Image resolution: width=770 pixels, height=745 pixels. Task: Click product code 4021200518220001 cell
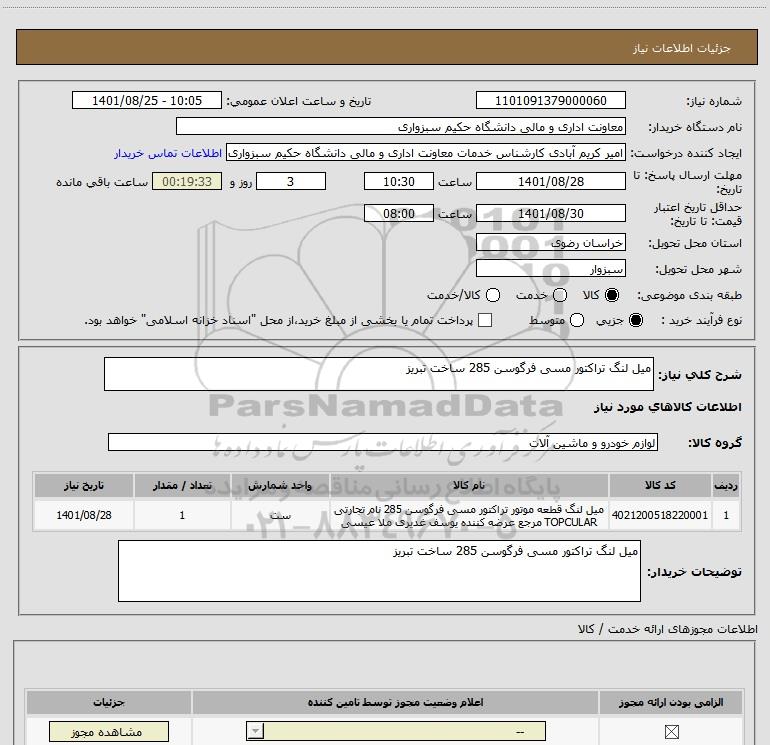coord(660,515)
